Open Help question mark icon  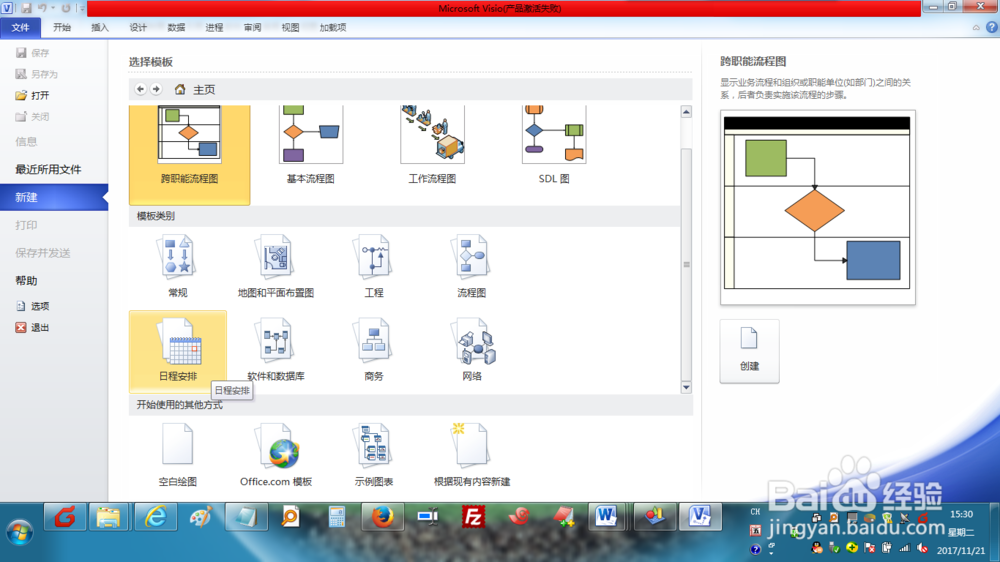pyautogui.click(x=992, y=27)
